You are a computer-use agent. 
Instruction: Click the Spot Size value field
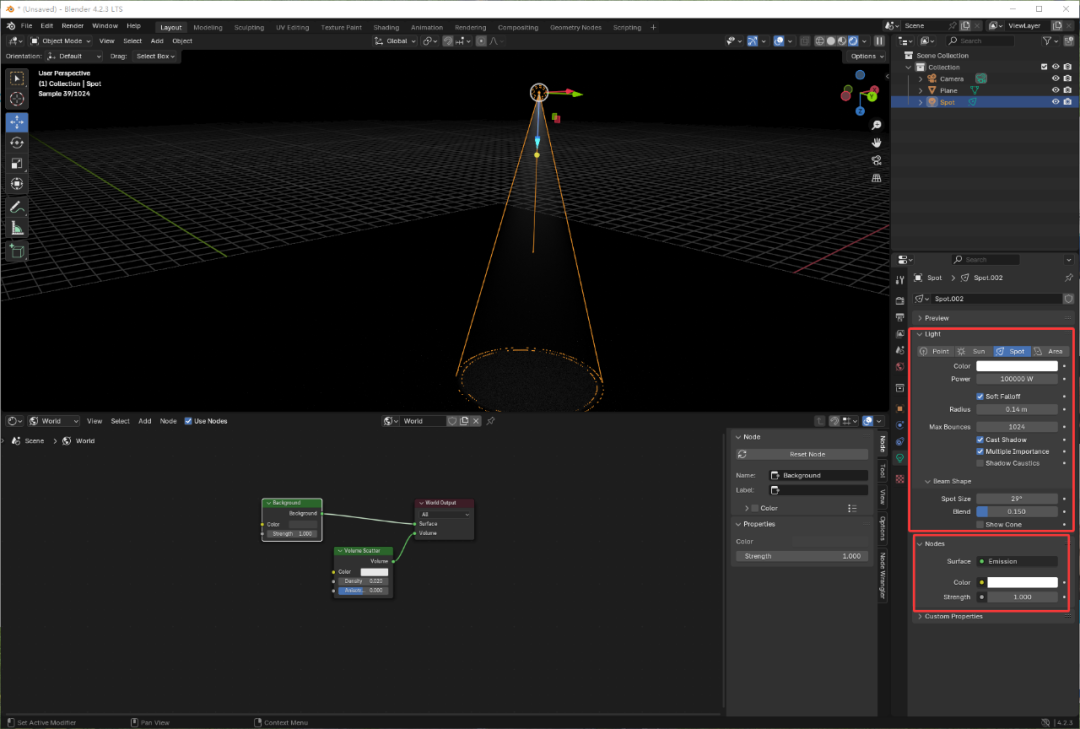[1017, 498]
